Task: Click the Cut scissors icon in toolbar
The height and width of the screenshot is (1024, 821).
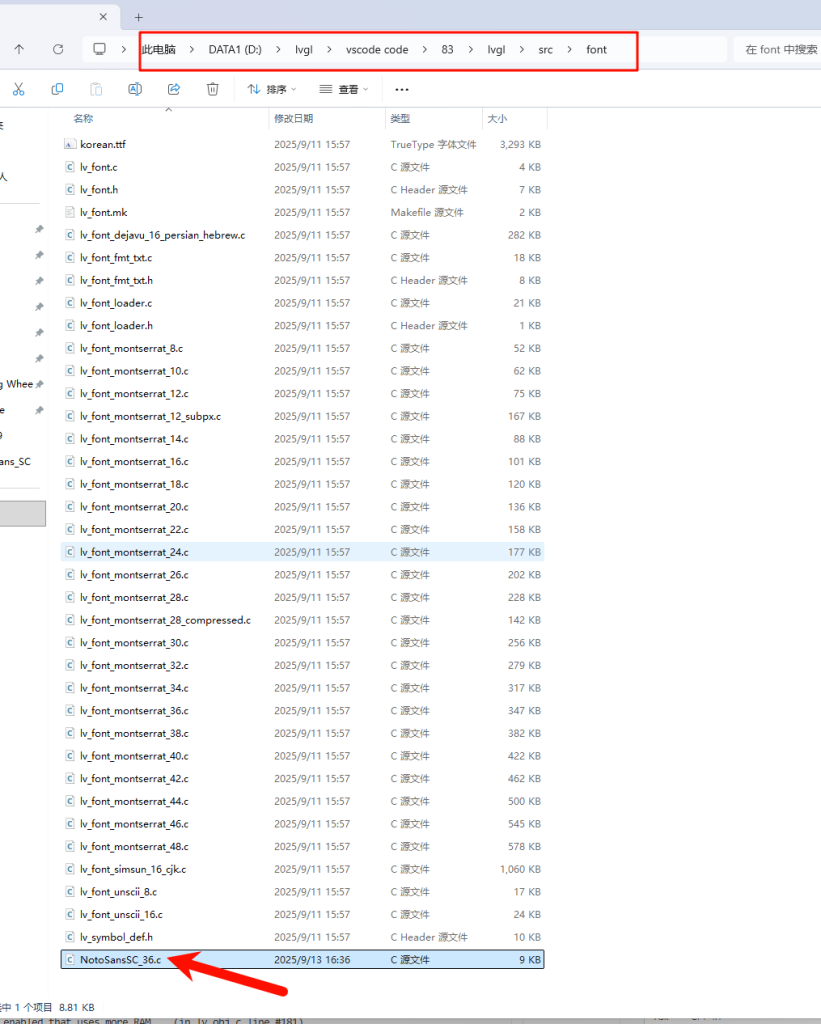Action: 18,89
